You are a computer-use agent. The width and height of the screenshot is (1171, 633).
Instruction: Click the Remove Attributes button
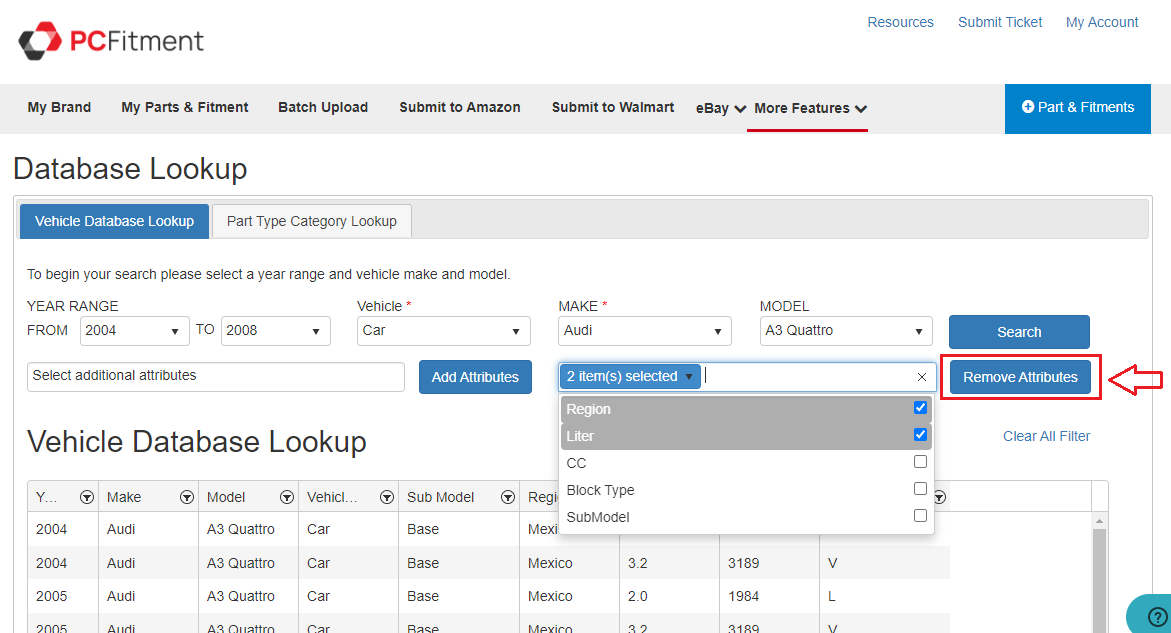(x=1020, y=377)
